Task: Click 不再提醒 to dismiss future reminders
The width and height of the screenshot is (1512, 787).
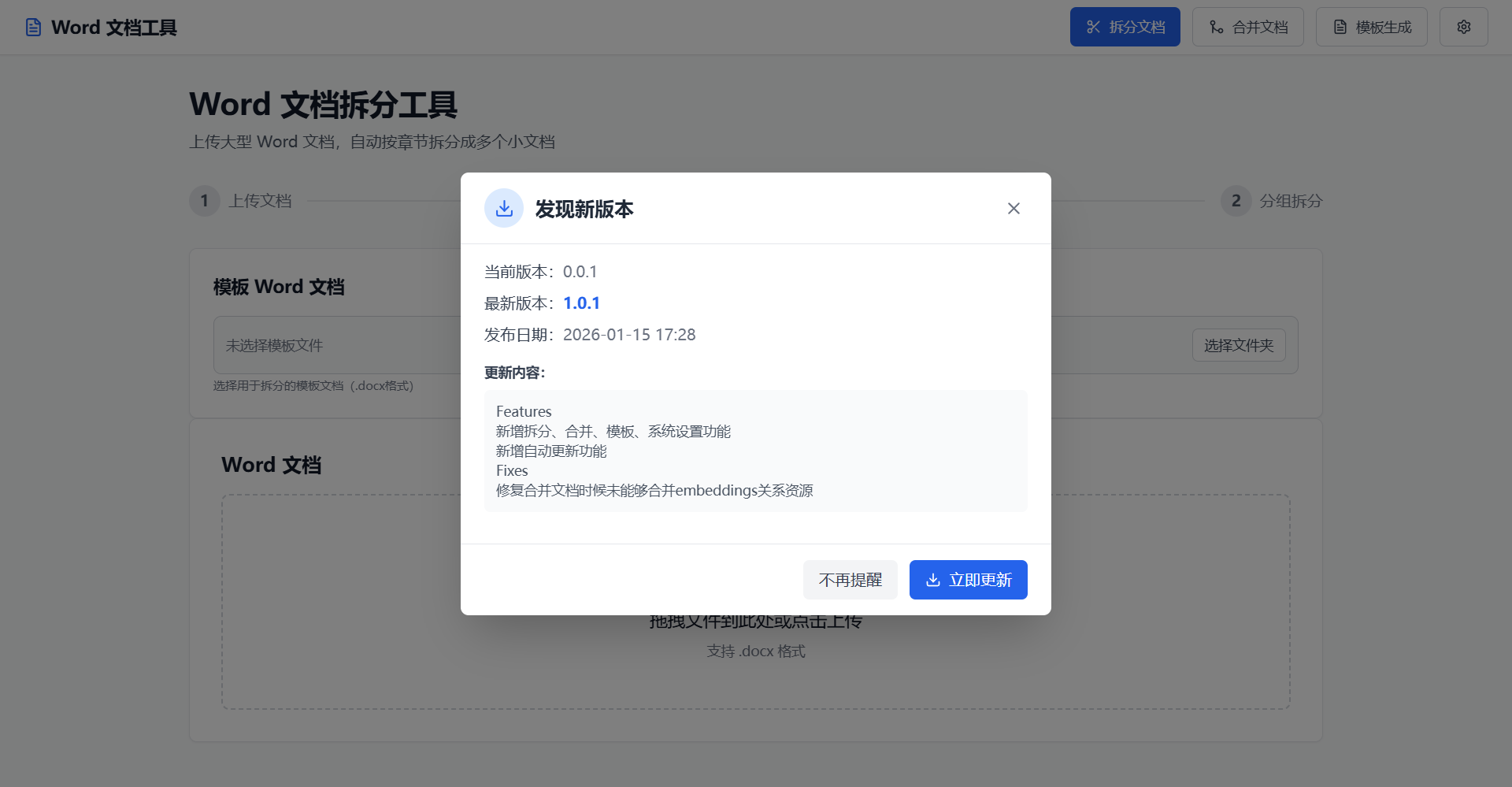Action: 850,580
